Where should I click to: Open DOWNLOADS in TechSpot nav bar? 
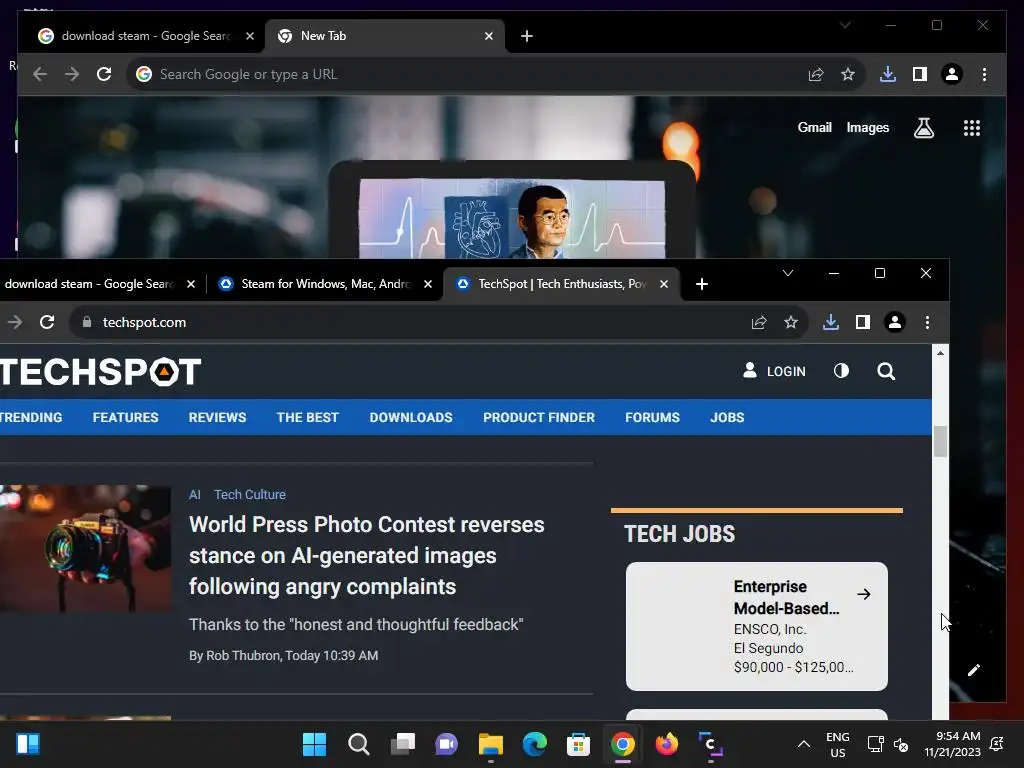click(411, 417)
